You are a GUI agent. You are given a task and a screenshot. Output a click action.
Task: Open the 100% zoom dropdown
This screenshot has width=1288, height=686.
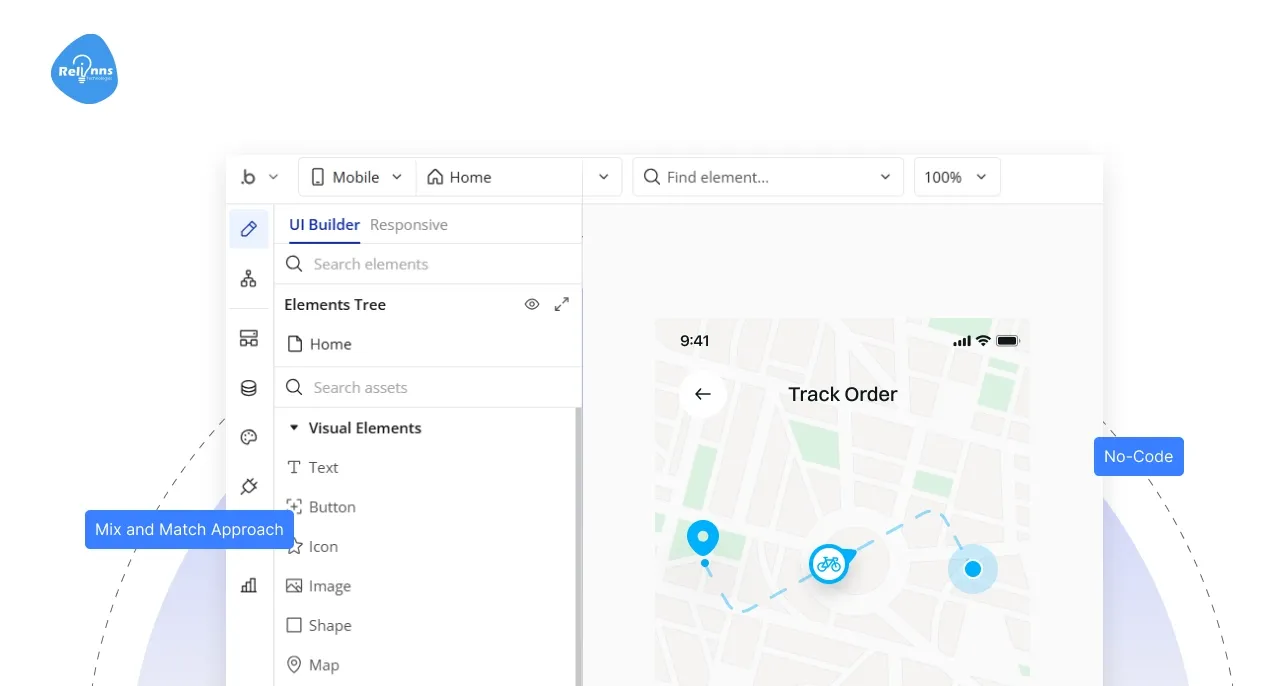pos(957,177)
